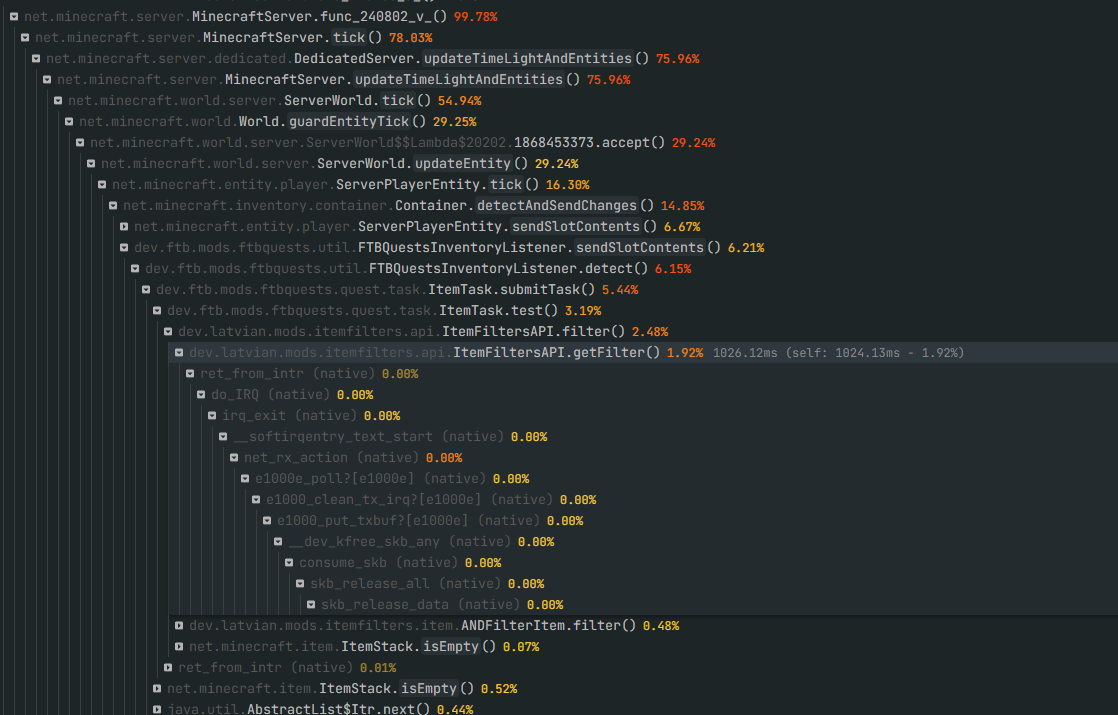Collapse consume_skb (native) node

point(289,562)
